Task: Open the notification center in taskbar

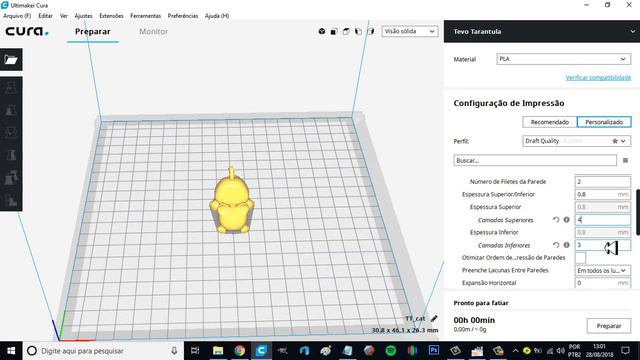Action: point(625,351)
